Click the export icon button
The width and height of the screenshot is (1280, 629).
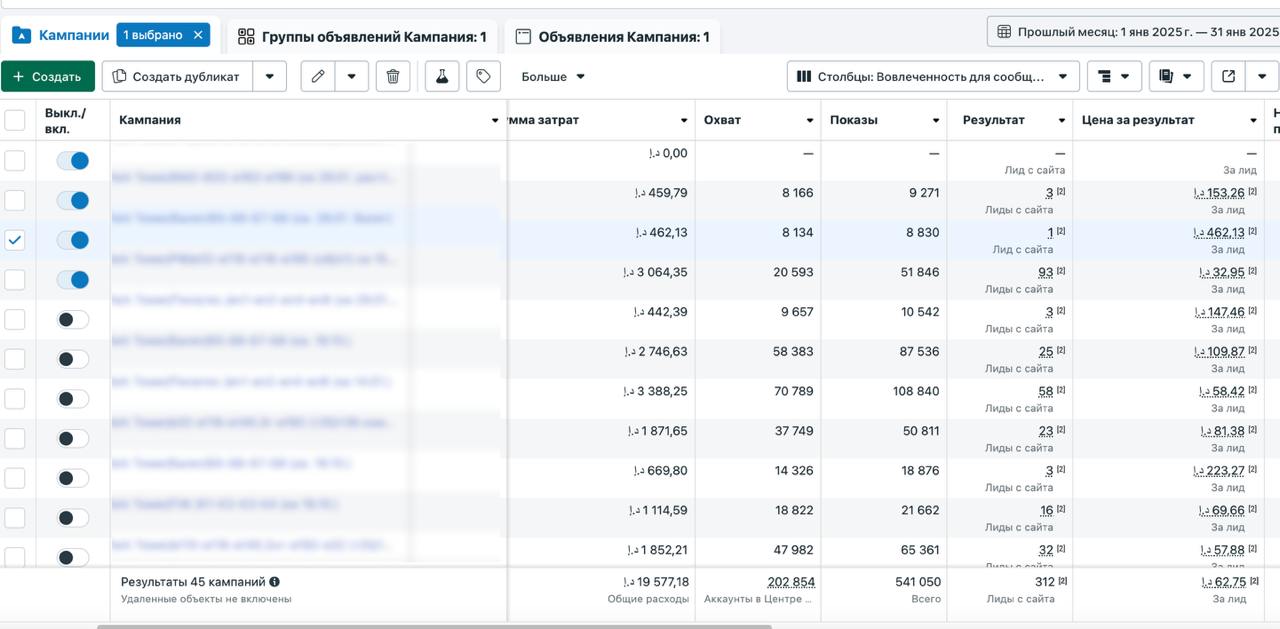tap(1228, 76)
